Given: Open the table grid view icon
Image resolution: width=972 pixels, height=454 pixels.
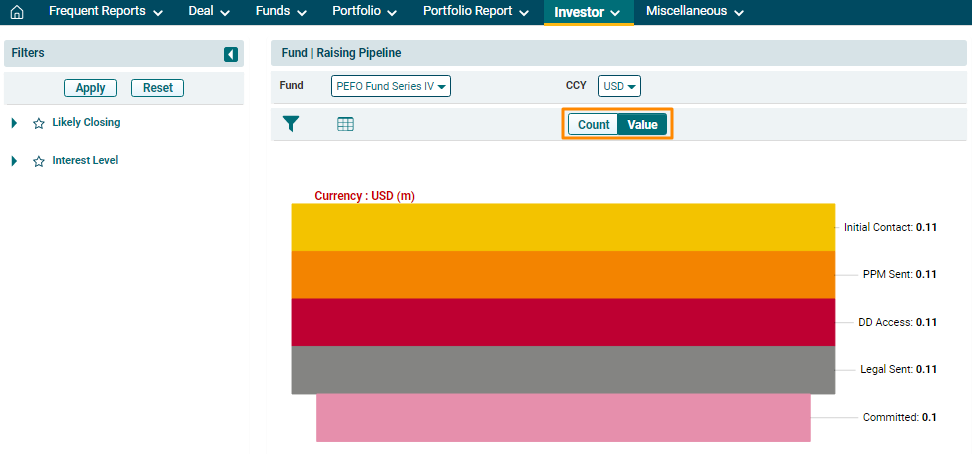Looking at the screenshot, I should tap(345, 124).
